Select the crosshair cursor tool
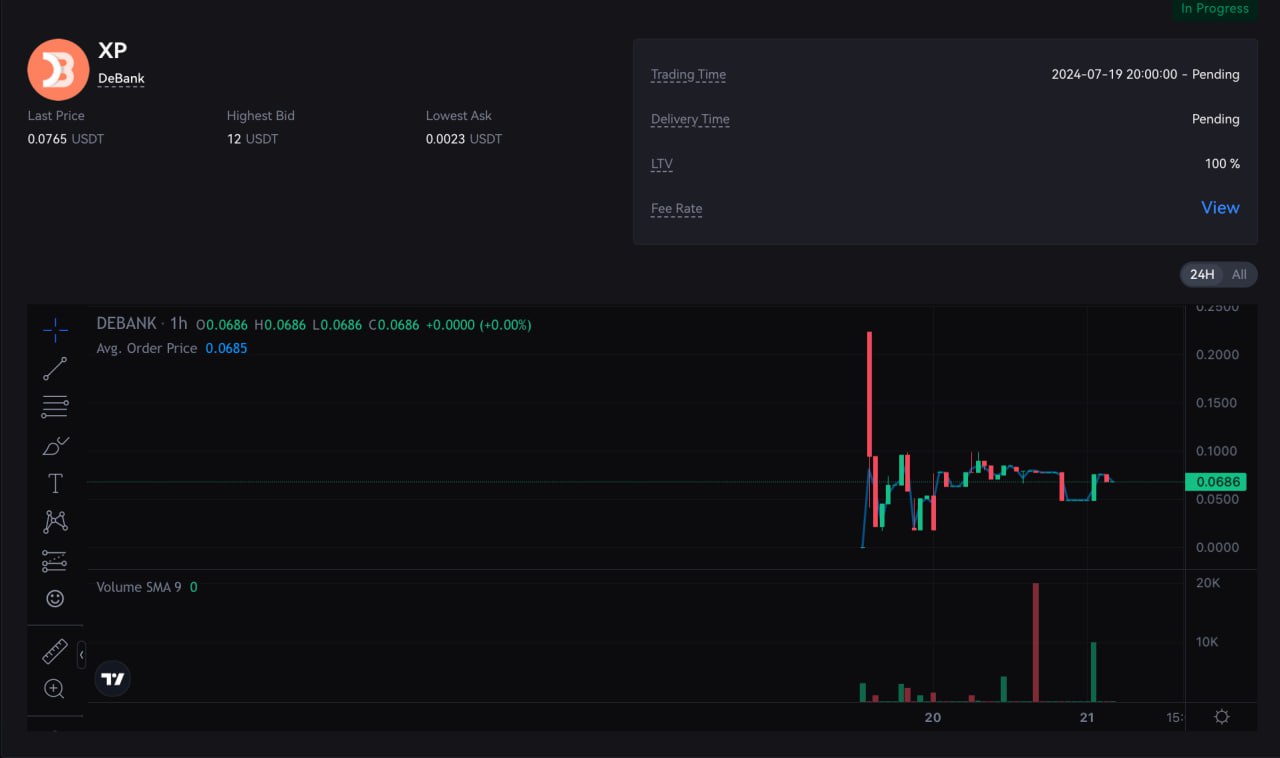Viewport: 1280px width, 758px height. point(55,329)
